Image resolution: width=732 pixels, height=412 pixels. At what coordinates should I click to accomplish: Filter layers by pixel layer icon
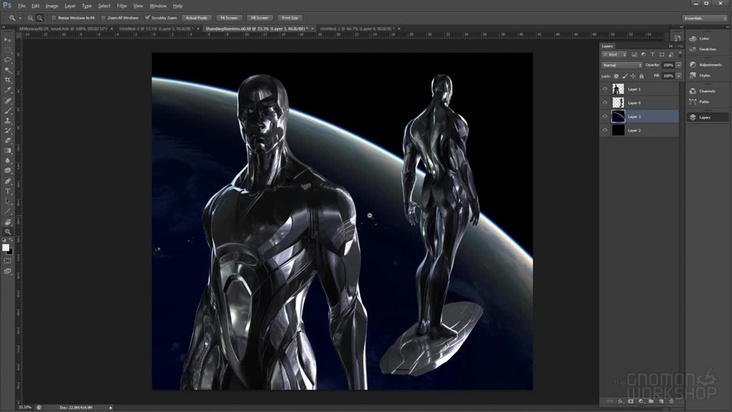(x=634, y=55)
